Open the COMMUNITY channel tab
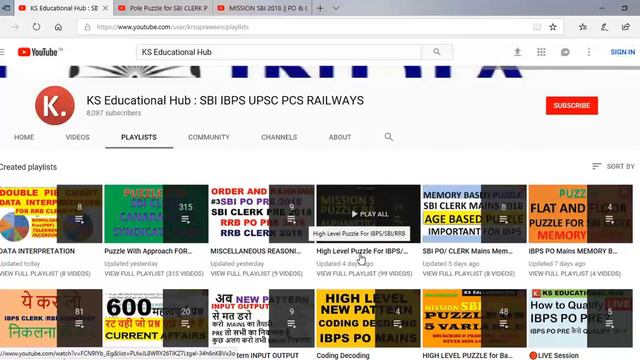 click(x=209, y=137)
